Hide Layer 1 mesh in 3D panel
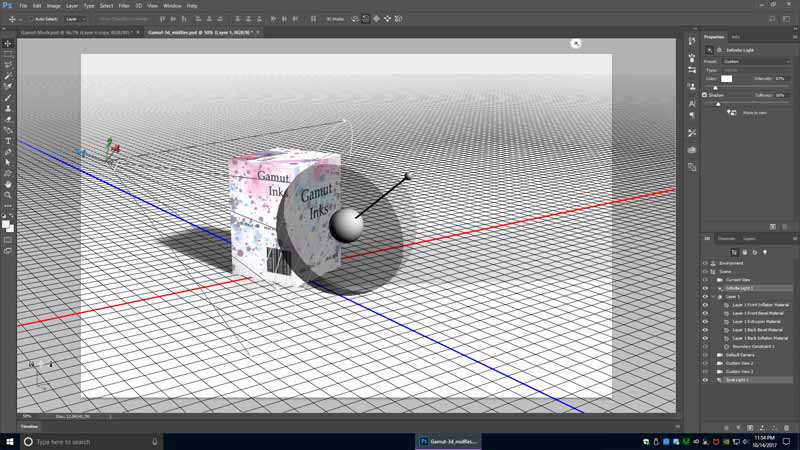The image size is (800, 450). [705, 296]
